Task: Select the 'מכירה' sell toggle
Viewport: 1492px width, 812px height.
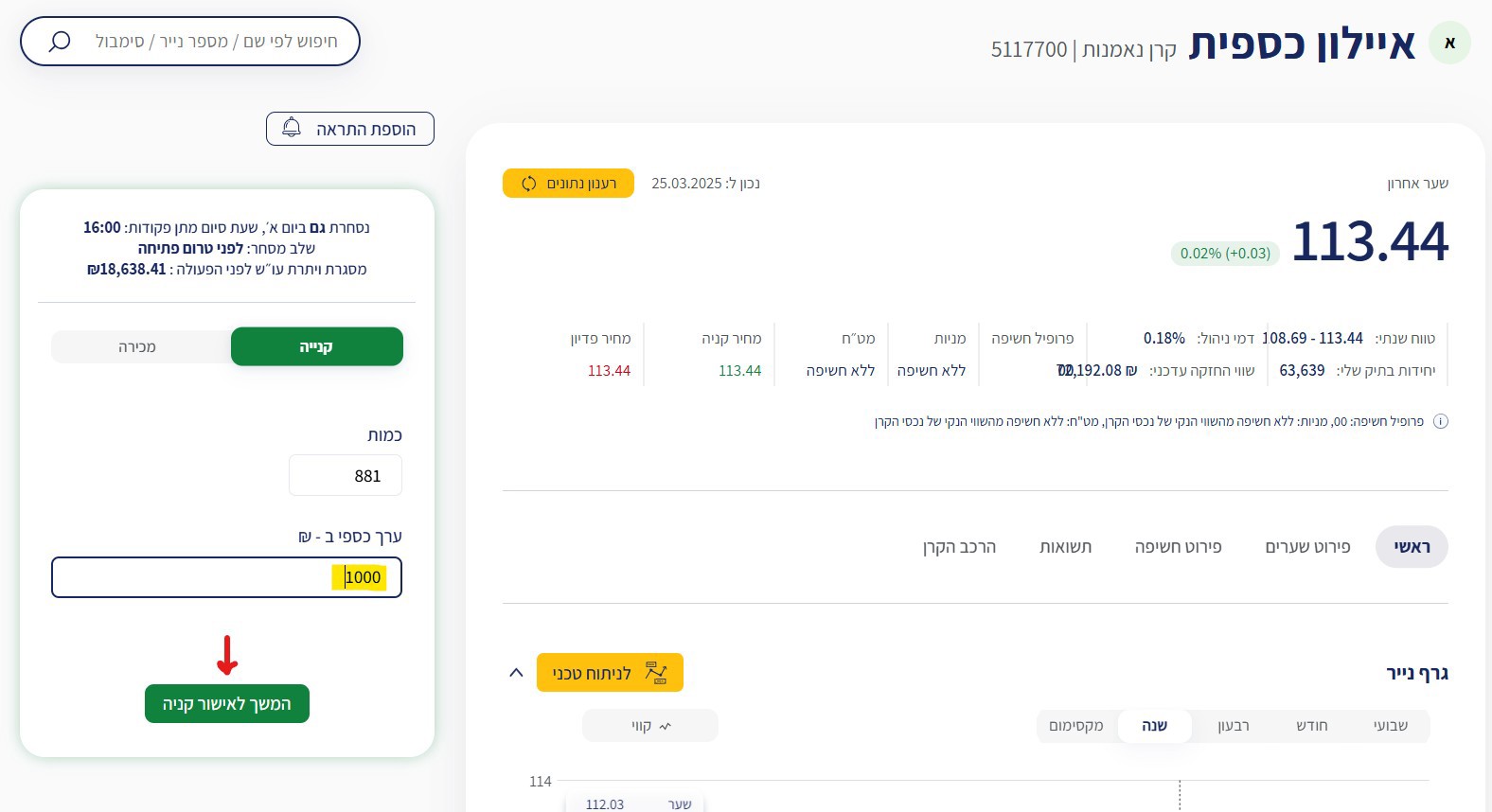Action: coord(137,346)
